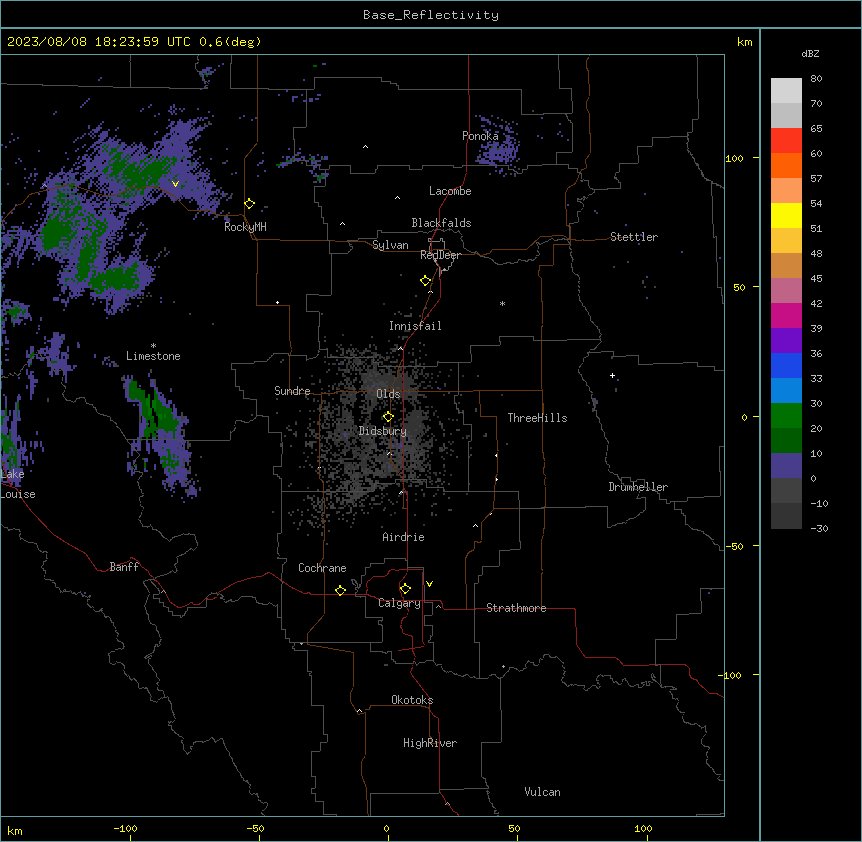Click the yellow v marker east of Calgary diamond
862x842 pixels.
coord(429,584)
